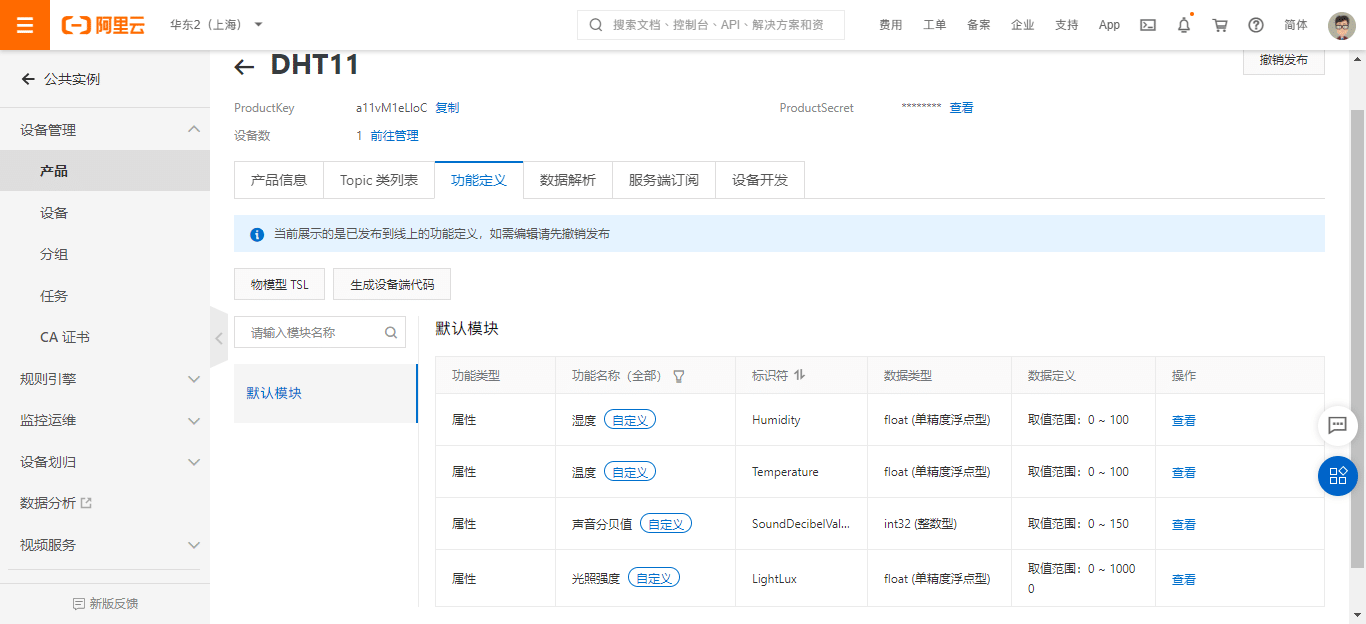Viewport: 1366px width, 624px height.
Task: Open the shopping cart icon
Action: click(1220, 25)
